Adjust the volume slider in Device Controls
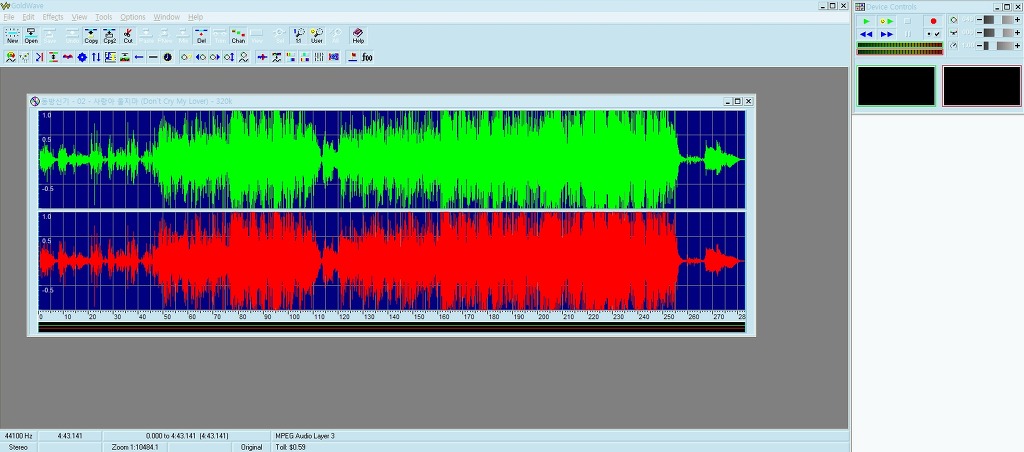Image resolution: width=1024 pixels, height=452 pixels. 997,20
